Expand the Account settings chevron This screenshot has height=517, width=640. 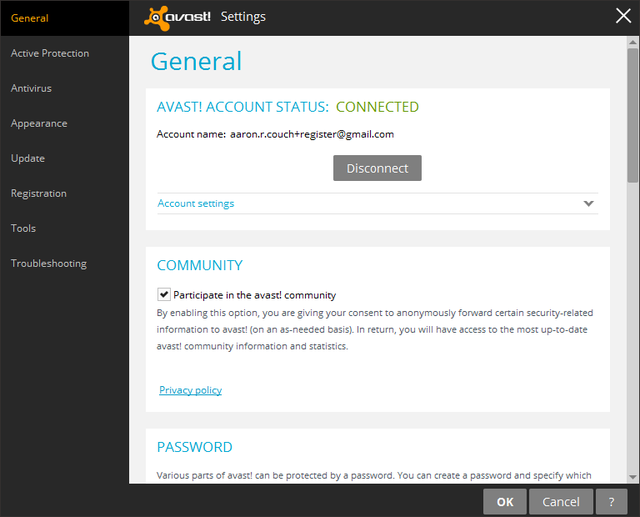(x=588, y=203)
